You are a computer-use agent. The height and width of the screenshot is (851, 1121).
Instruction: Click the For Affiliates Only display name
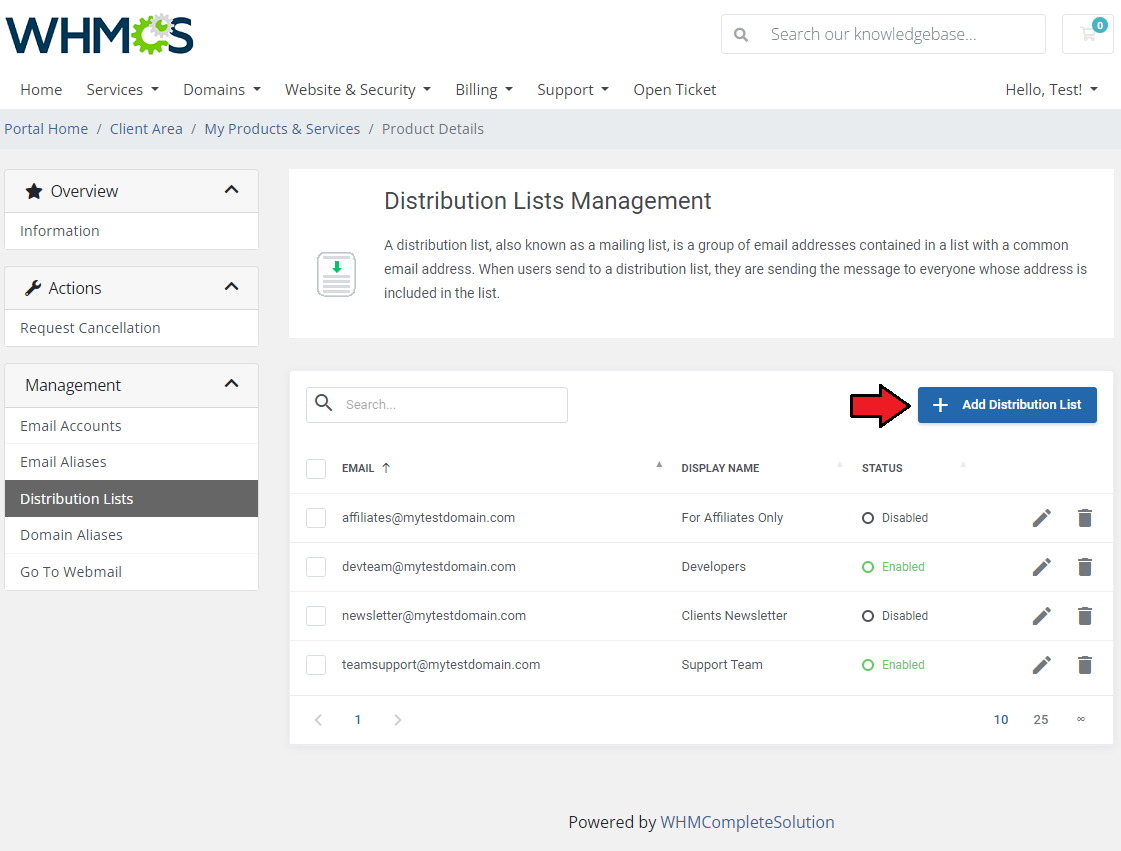point(732,518)
